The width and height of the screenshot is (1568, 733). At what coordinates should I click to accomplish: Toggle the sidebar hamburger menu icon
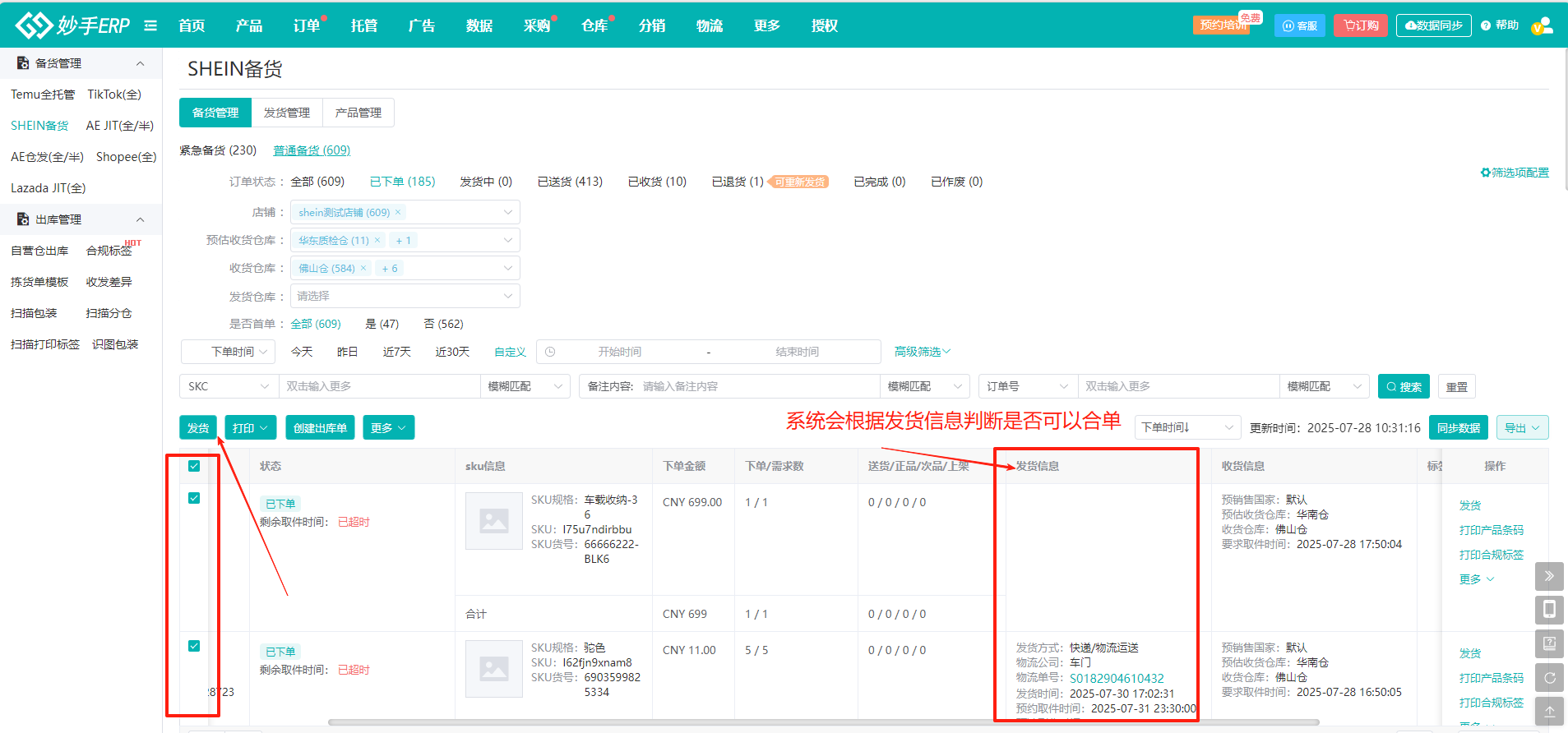(x=150, y=25)
